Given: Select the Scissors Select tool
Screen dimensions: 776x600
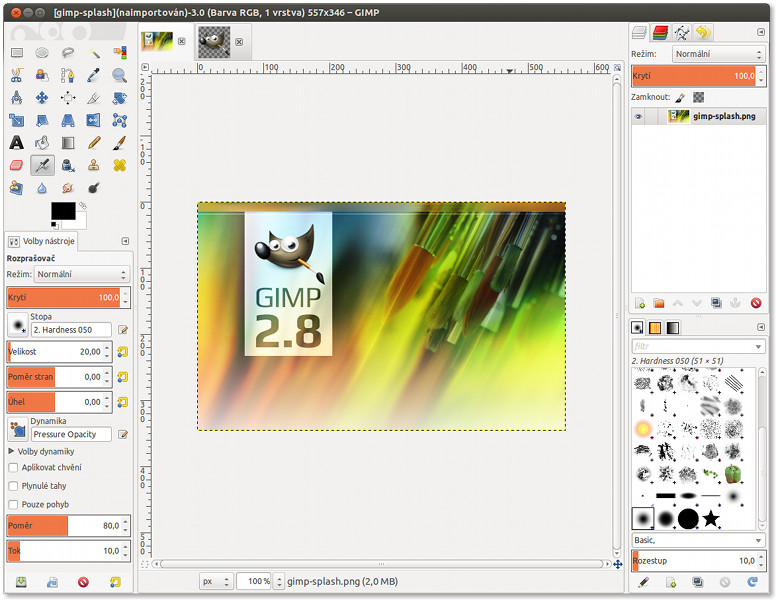Looking at the screenshot, I should 17,75.
